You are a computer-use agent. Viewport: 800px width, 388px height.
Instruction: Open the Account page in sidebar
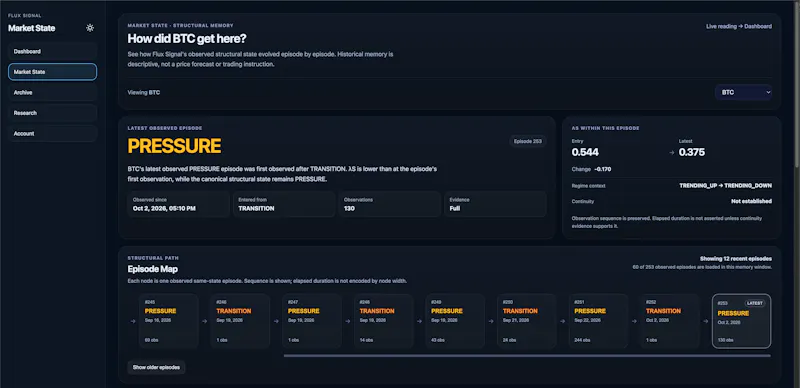tap(52, 133)
